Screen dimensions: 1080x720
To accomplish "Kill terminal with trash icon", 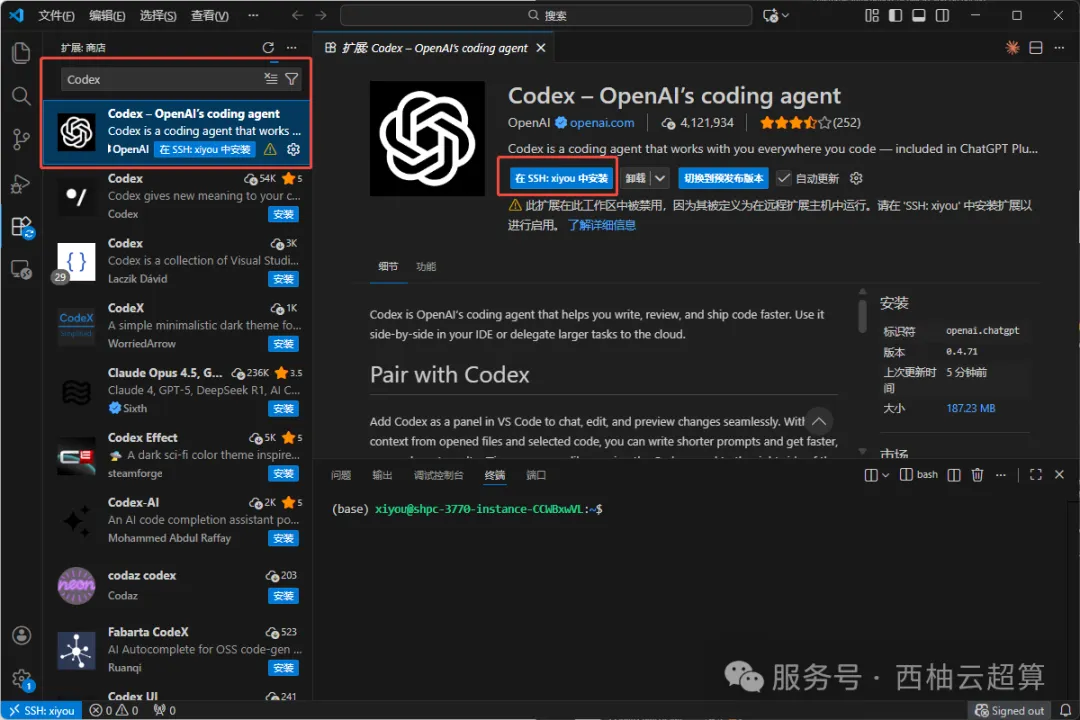I will pos(977,475).
